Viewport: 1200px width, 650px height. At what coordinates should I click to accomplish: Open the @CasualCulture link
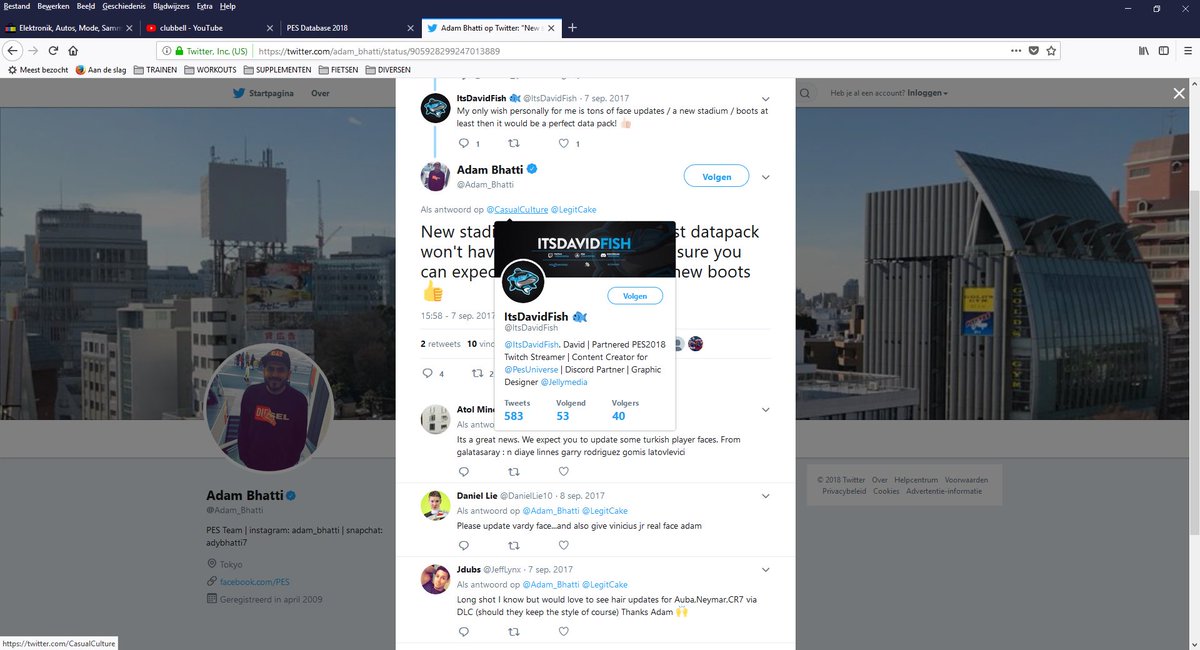click(x=518, y=209)
